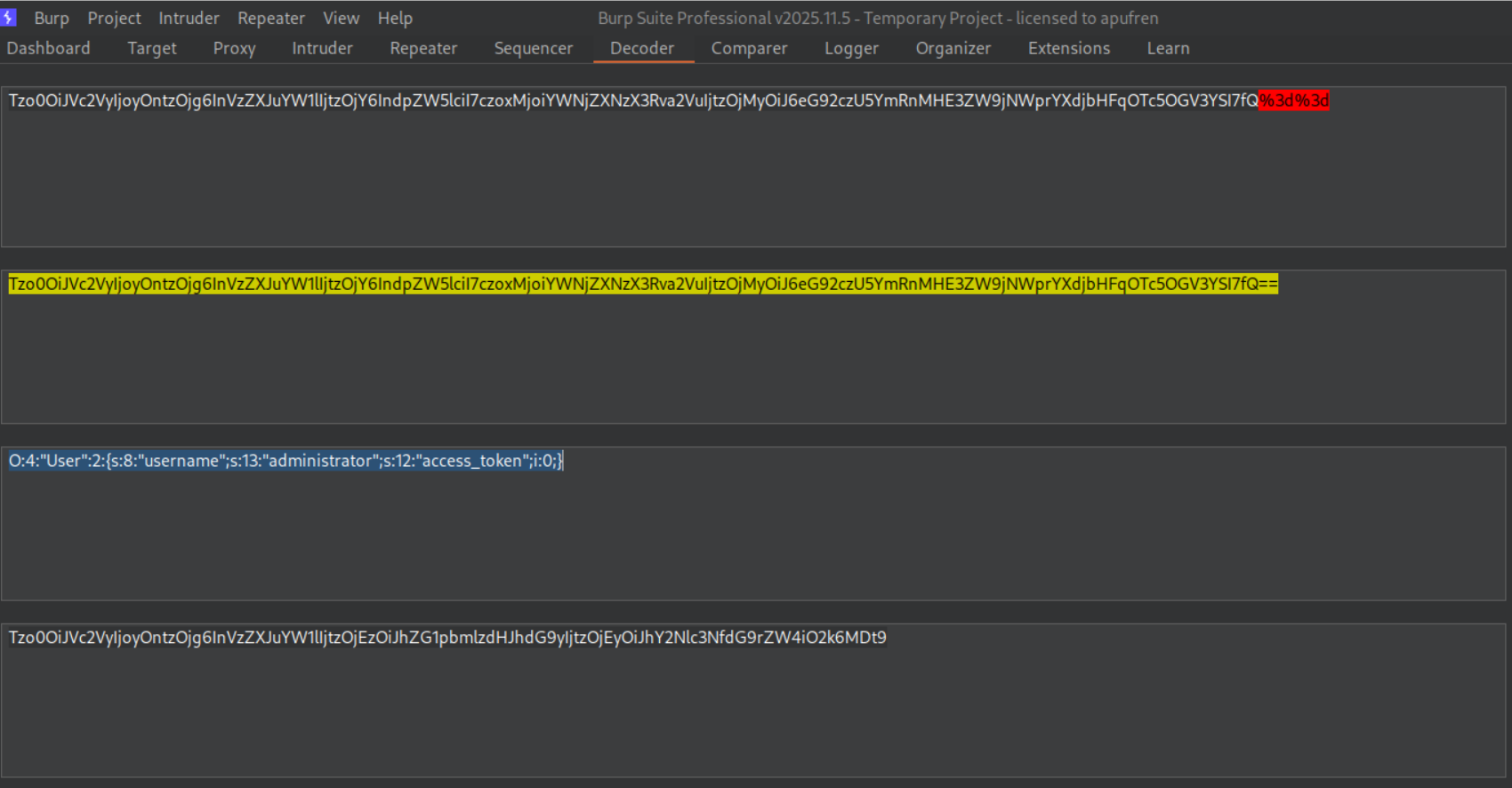Select the Sequencer tab
1512x788 pixels.
click(534, 48)
